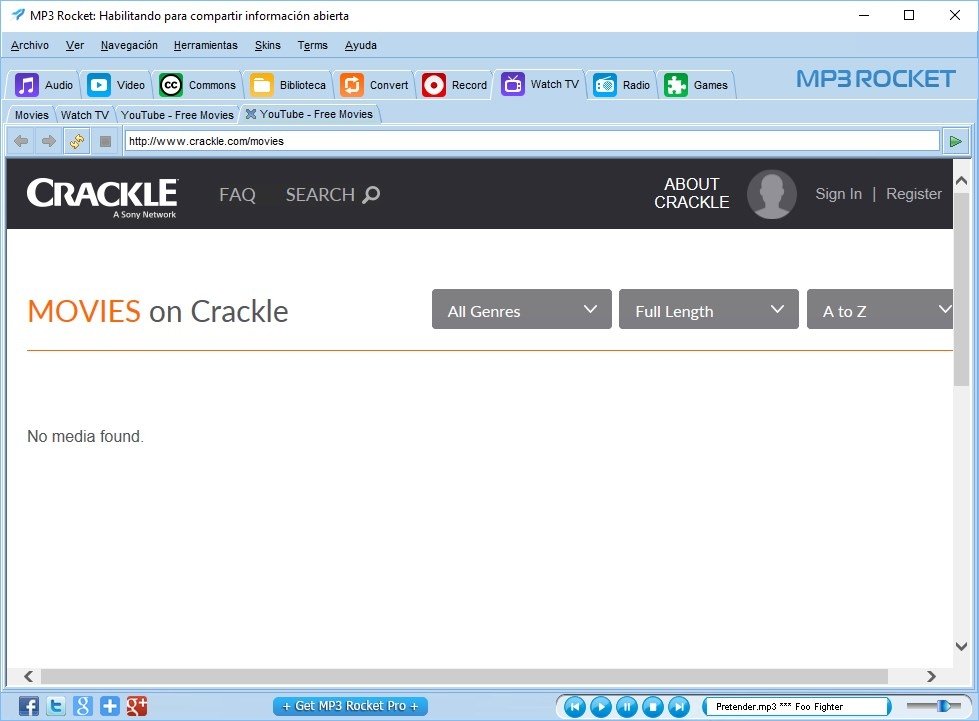Click the No media found text
979x721 pixels.
86,436
